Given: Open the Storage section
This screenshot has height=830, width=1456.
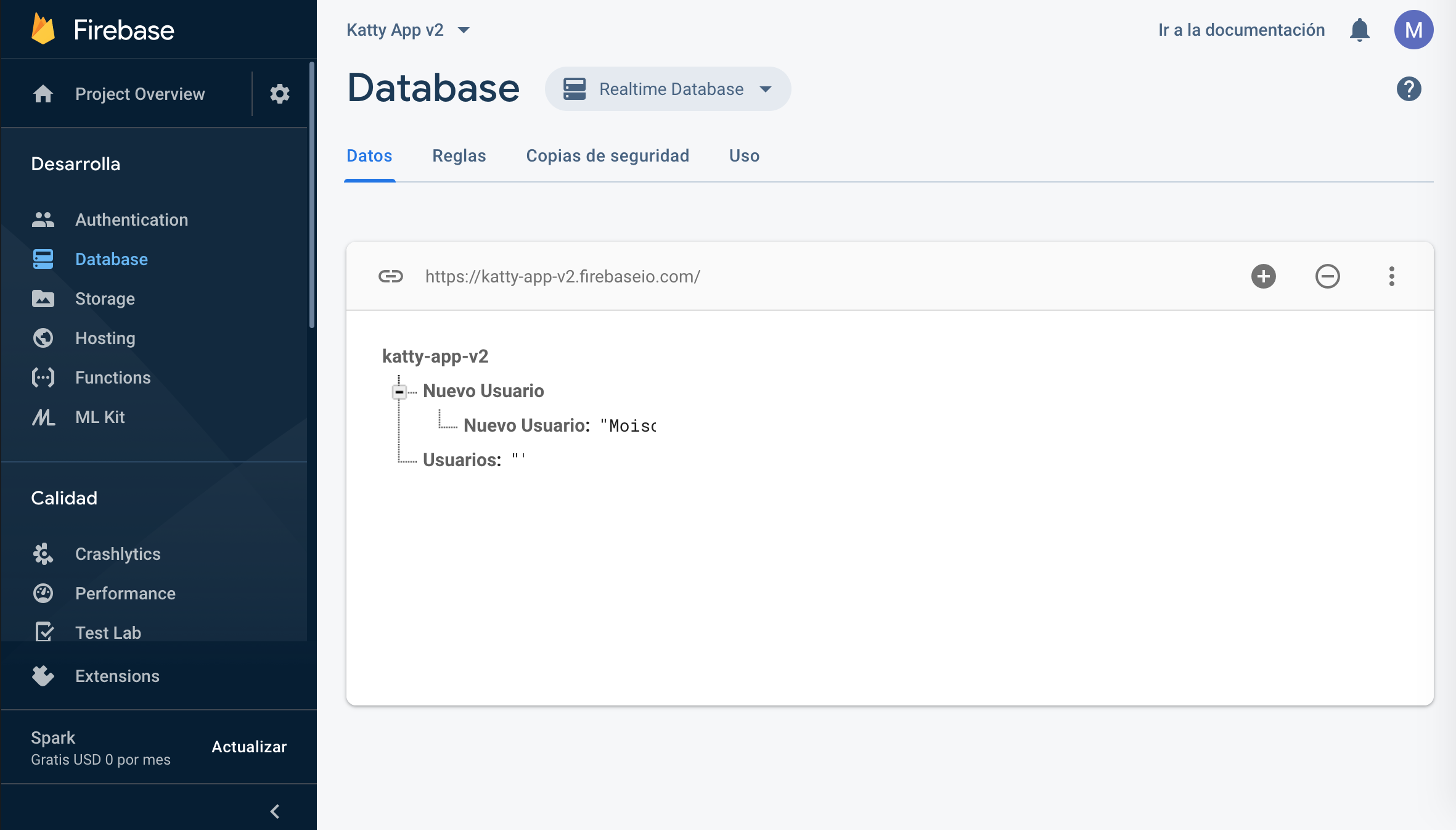Looking at the screenshot, I should (x=104, y=298).
